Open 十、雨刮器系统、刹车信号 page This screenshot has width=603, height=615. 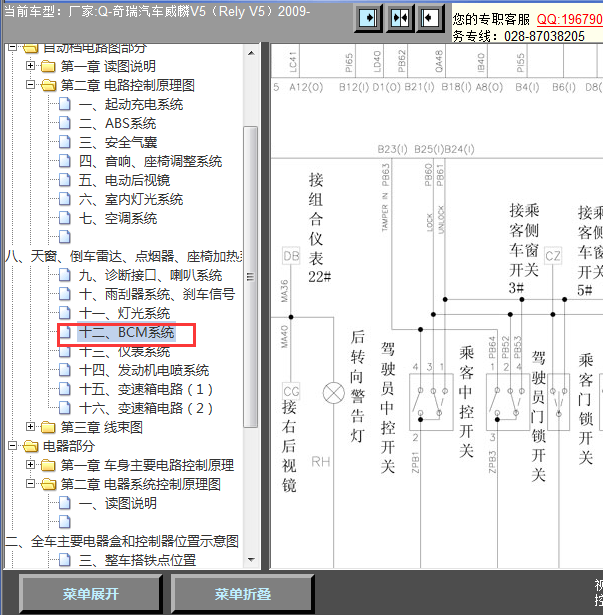(157, 294)
